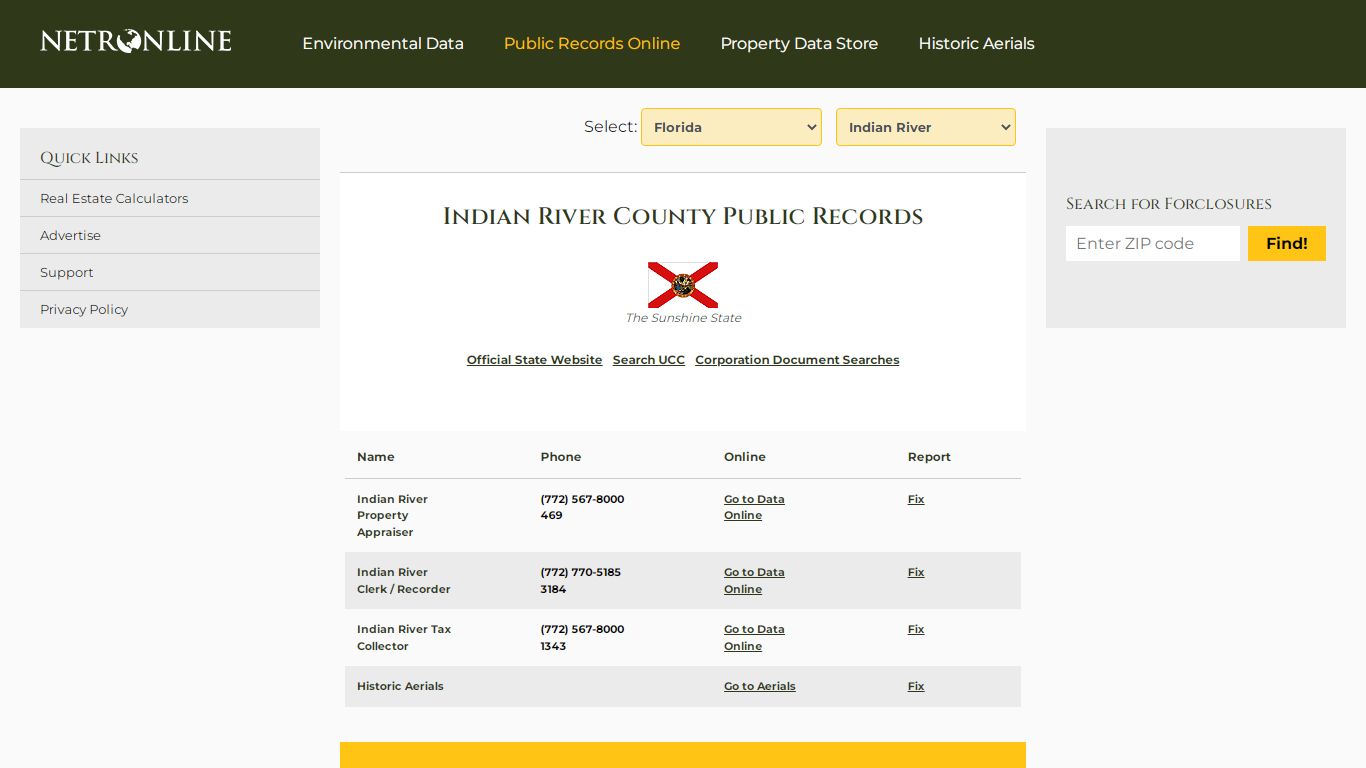Click the Report column header

[x=929, y=457]
